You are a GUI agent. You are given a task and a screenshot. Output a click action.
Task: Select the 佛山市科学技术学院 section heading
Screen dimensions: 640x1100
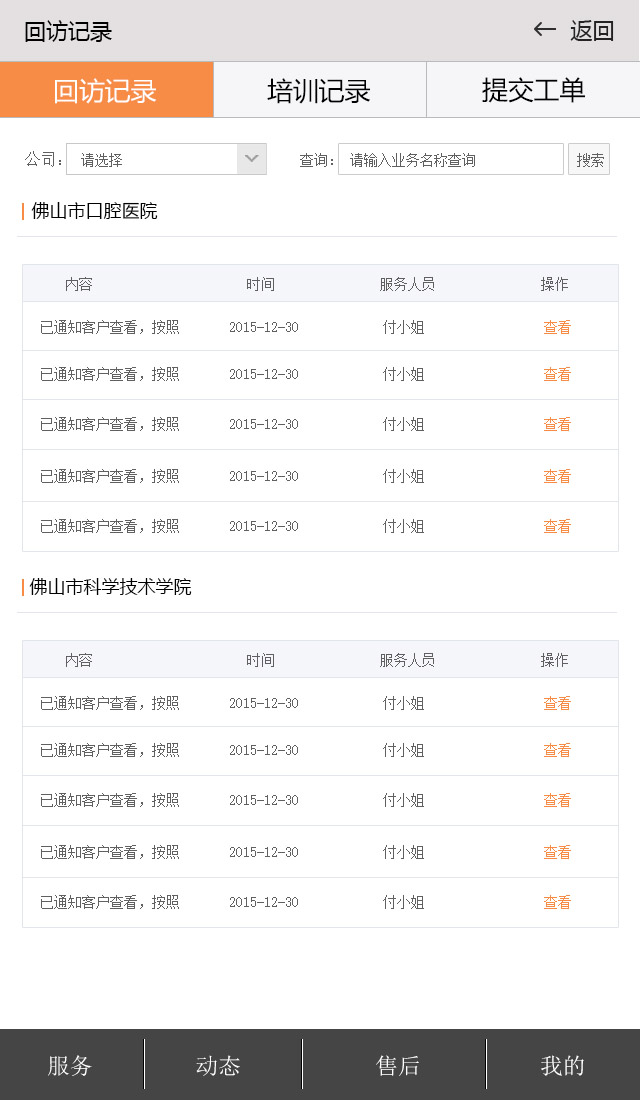110,587
